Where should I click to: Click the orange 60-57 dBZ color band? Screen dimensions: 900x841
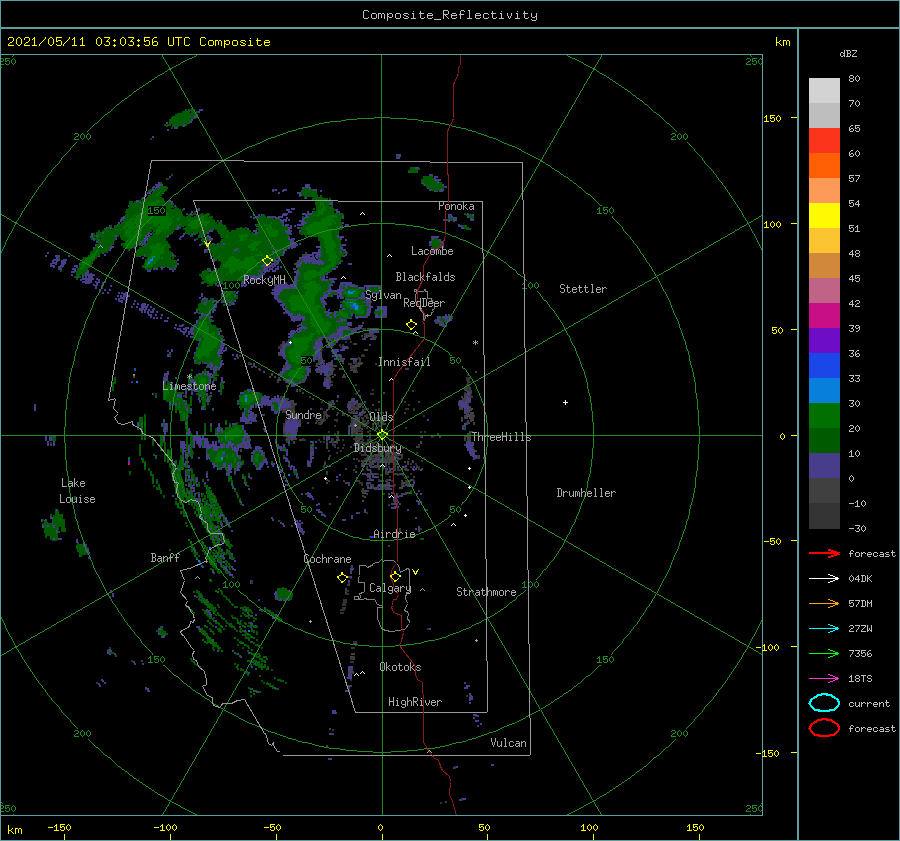pos(824,166)
